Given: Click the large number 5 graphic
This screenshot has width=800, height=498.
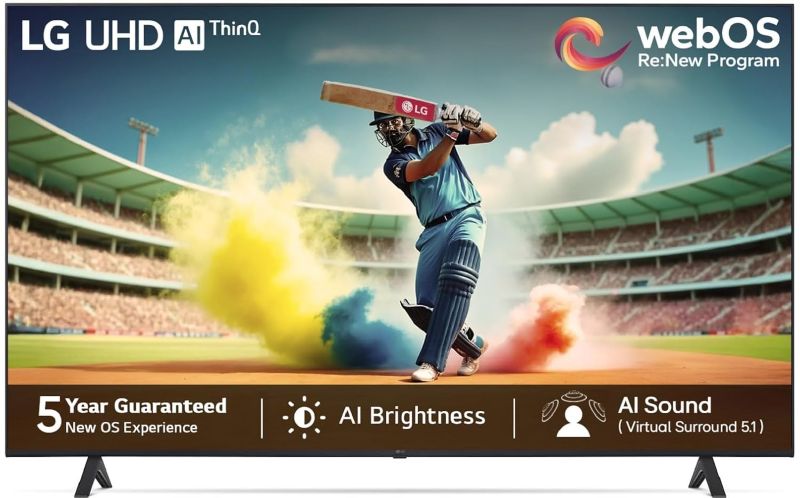Looking at the screenshot, I should tap(49, 416).
